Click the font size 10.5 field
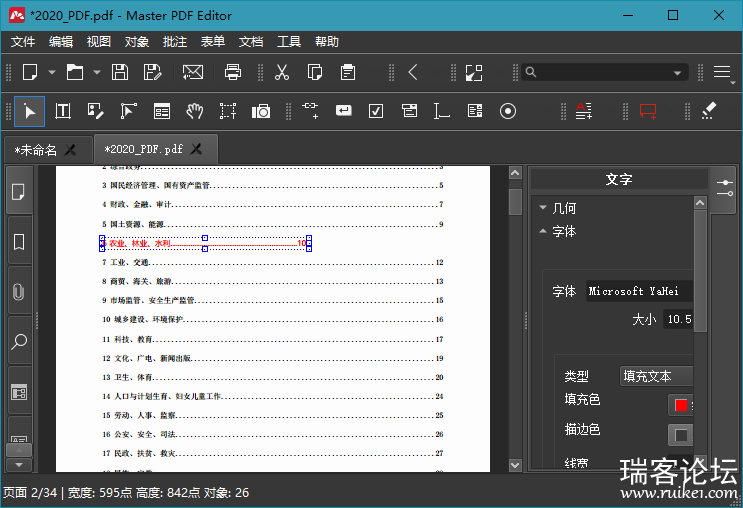 (x=678, y=319)
